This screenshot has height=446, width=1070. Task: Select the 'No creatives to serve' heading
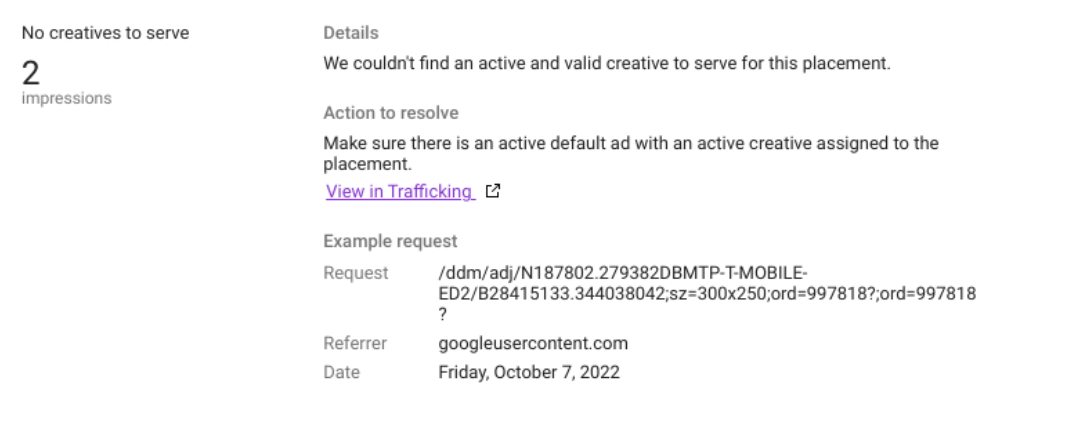[x=105, y=34]
